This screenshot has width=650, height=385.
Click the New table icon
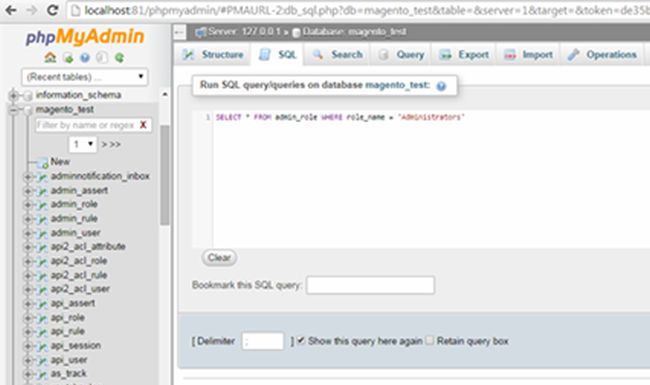click(x=42, y=163)
